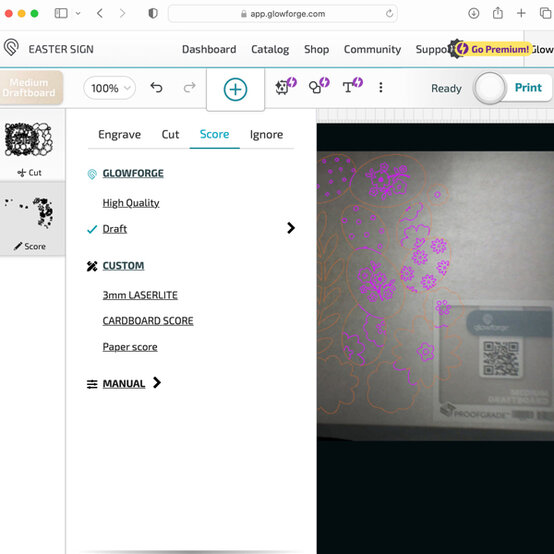Select the premium text tool

[x=352, y=86]
